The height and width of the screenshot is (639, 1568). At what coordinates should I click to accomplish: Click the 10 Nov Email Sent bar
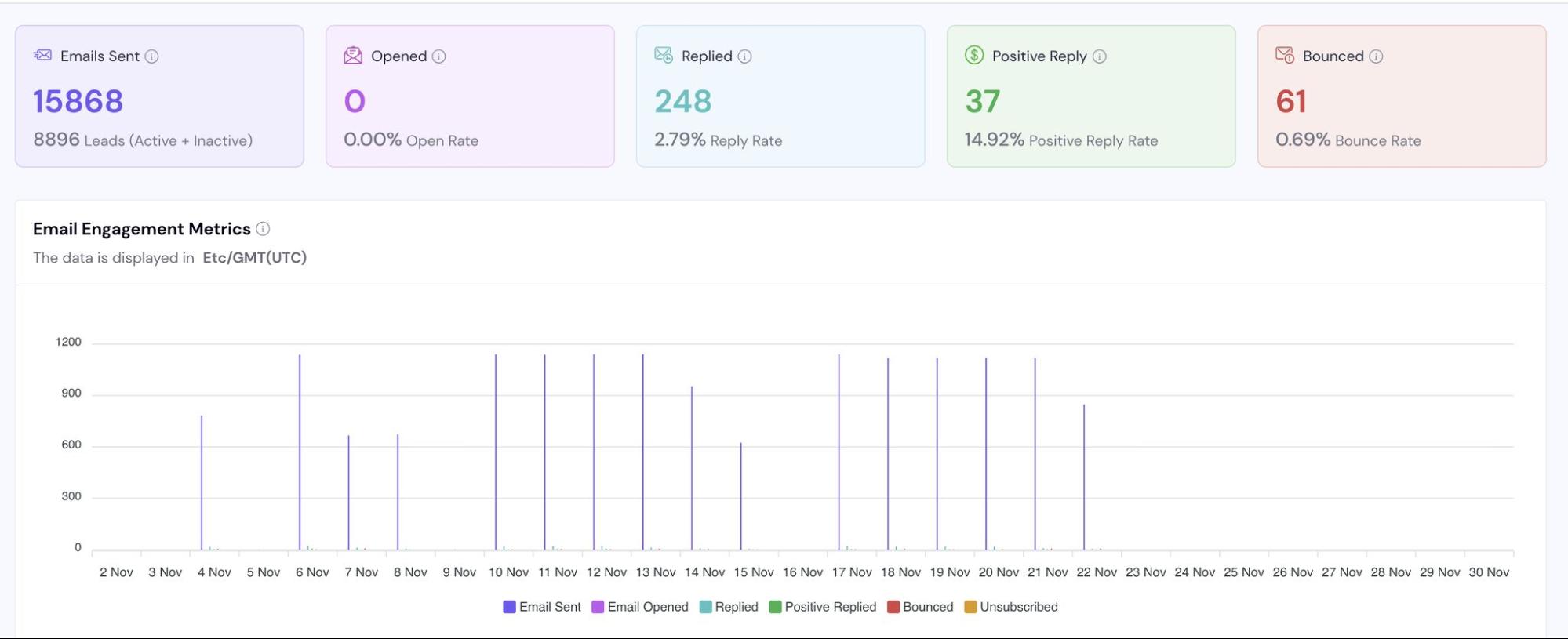coord(496,452)
